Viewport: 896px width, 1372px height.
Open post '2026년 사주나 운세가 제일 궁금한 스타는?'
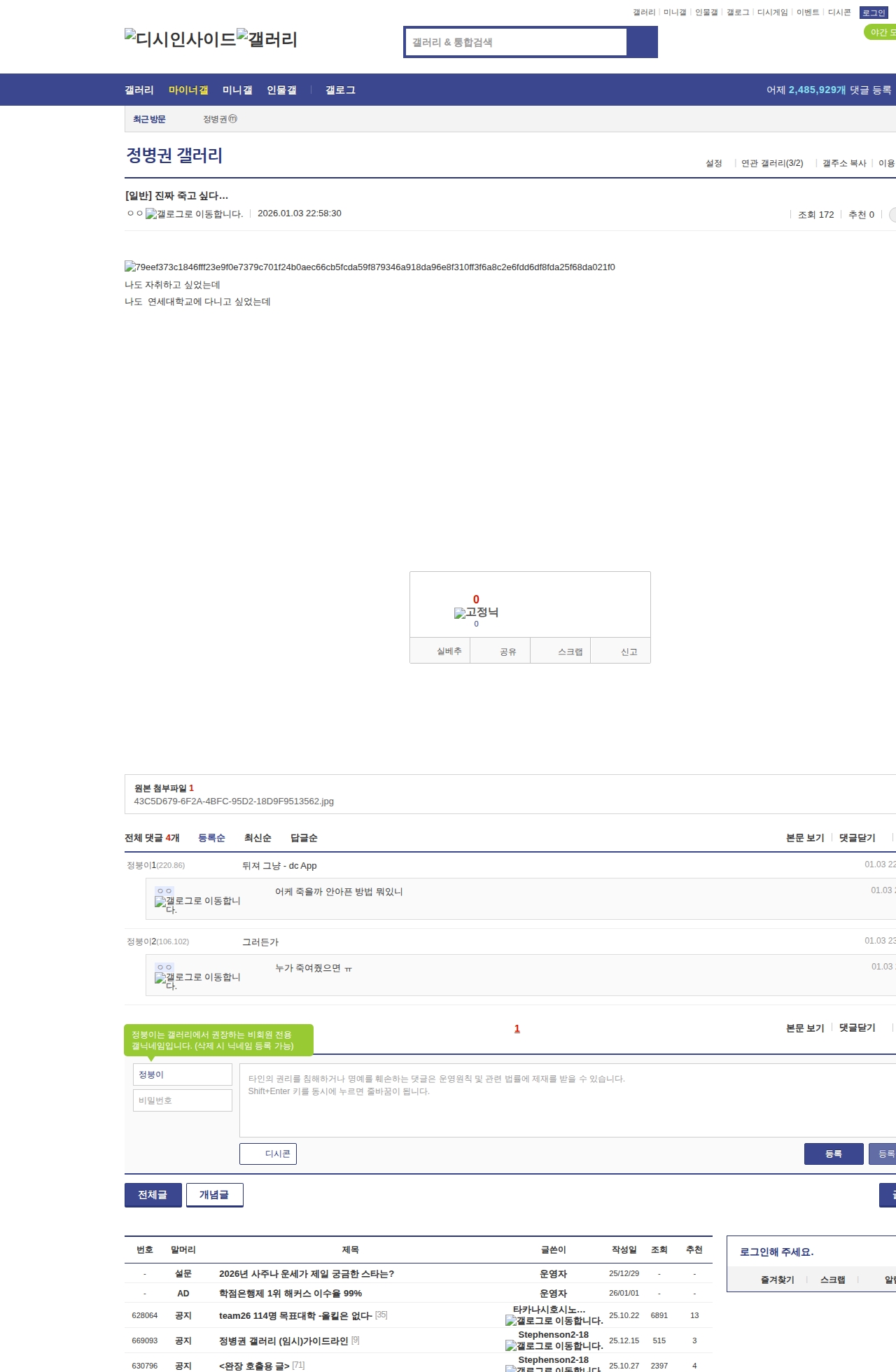pyautogui.click(x=307, y=1274)
